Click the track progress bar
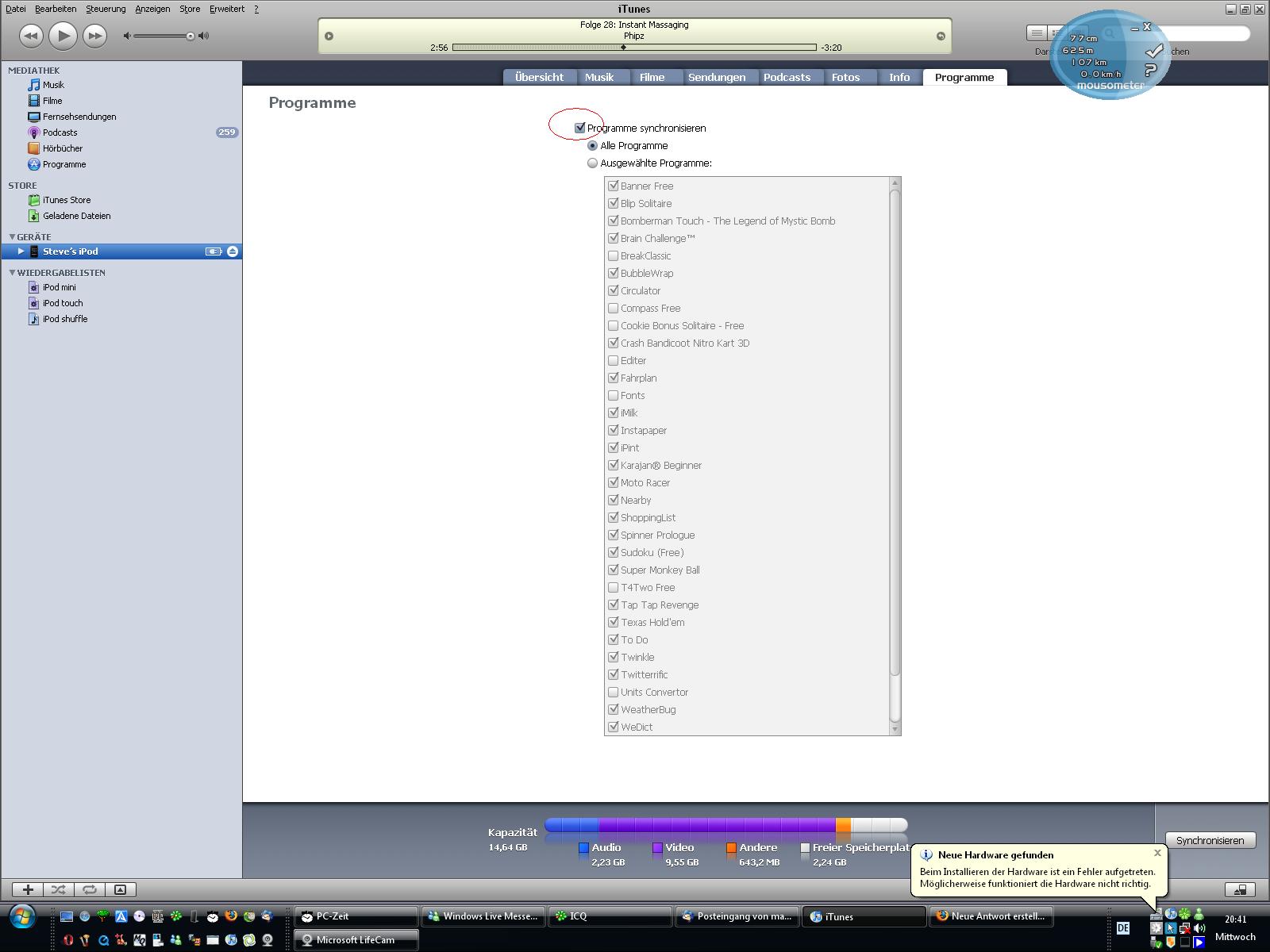The height and width of the screenshot is (952, 1270). pyautogui.click(x=634, y=48)
